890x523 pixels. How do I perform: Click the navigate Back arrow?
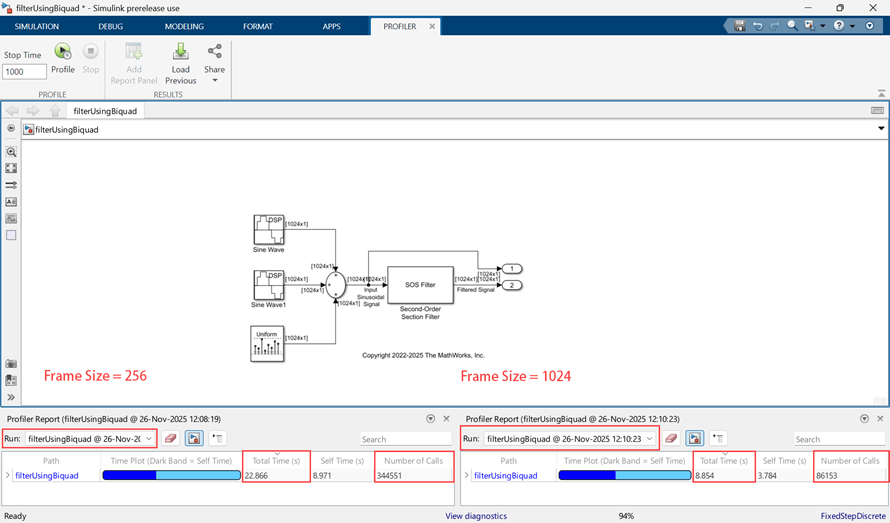click(12, 111)
